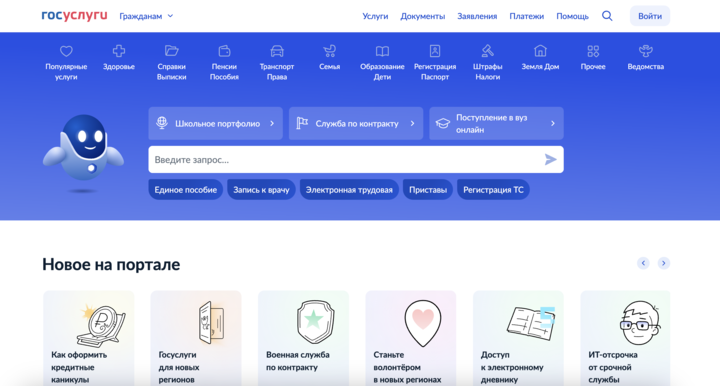Open the Регистрация Паспорт category

click(435, 62)
